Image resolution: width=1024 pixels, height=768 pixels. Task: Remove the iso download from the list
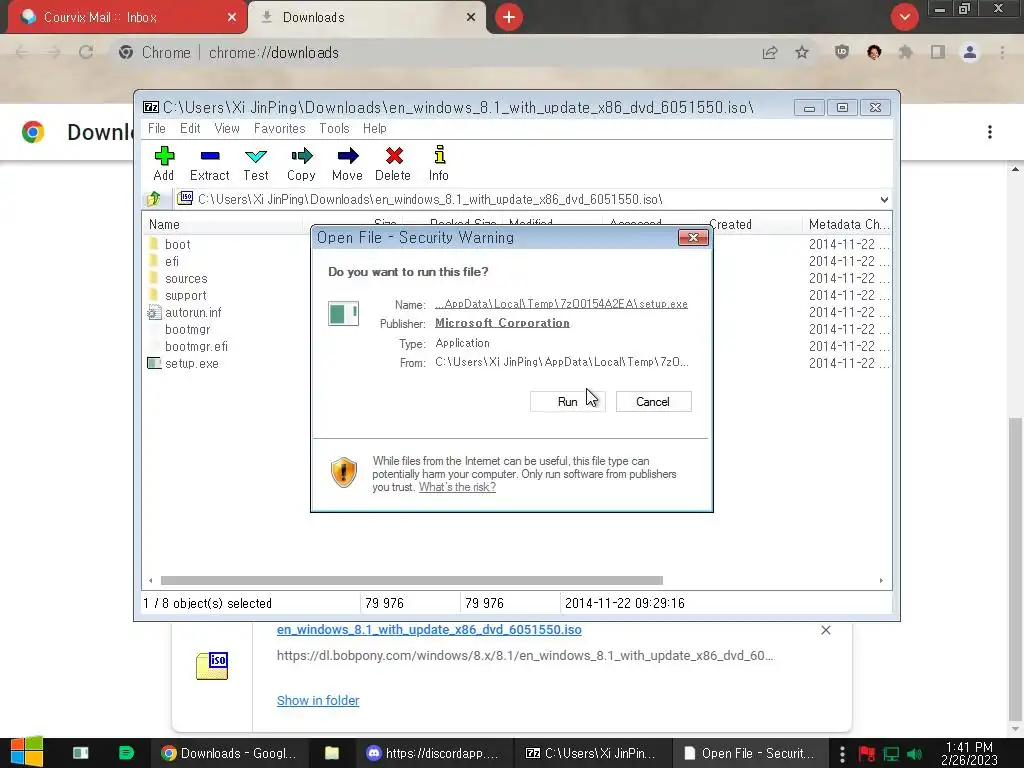coord(825,630)
